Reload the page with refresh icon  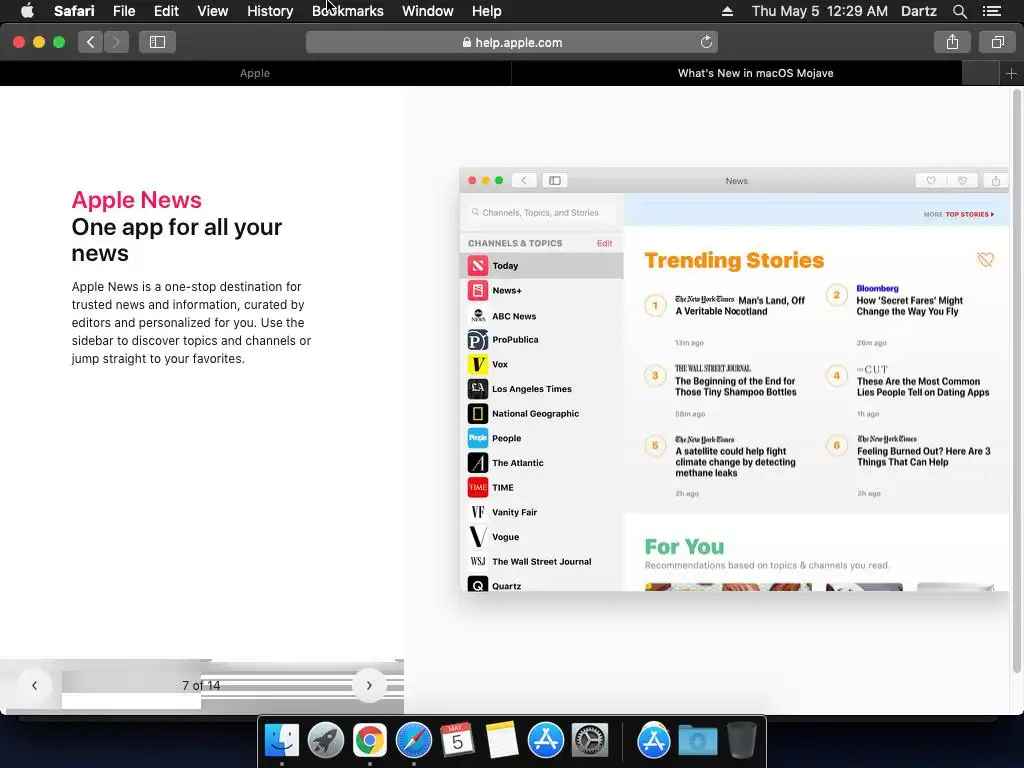coord(706,42)
